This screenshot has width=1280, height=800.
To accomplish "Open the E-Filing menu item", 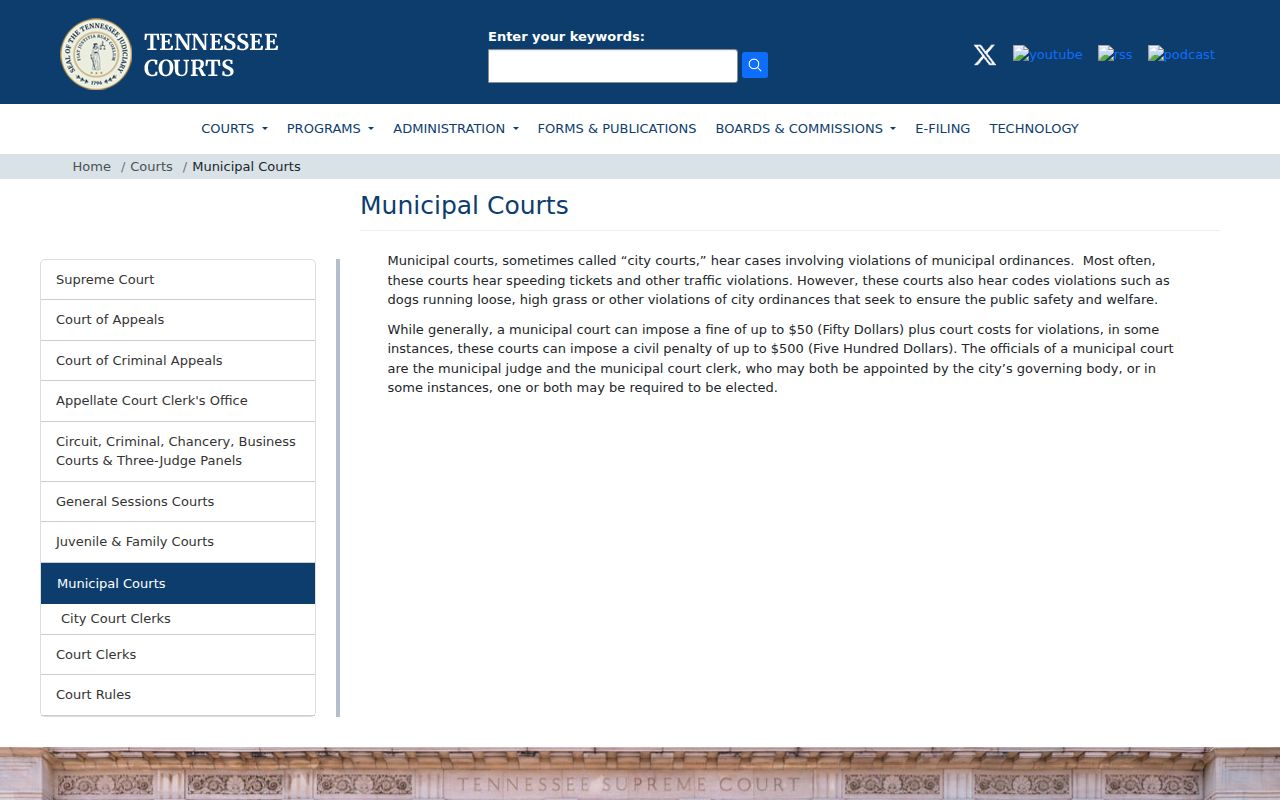I will tap(943, 128).
